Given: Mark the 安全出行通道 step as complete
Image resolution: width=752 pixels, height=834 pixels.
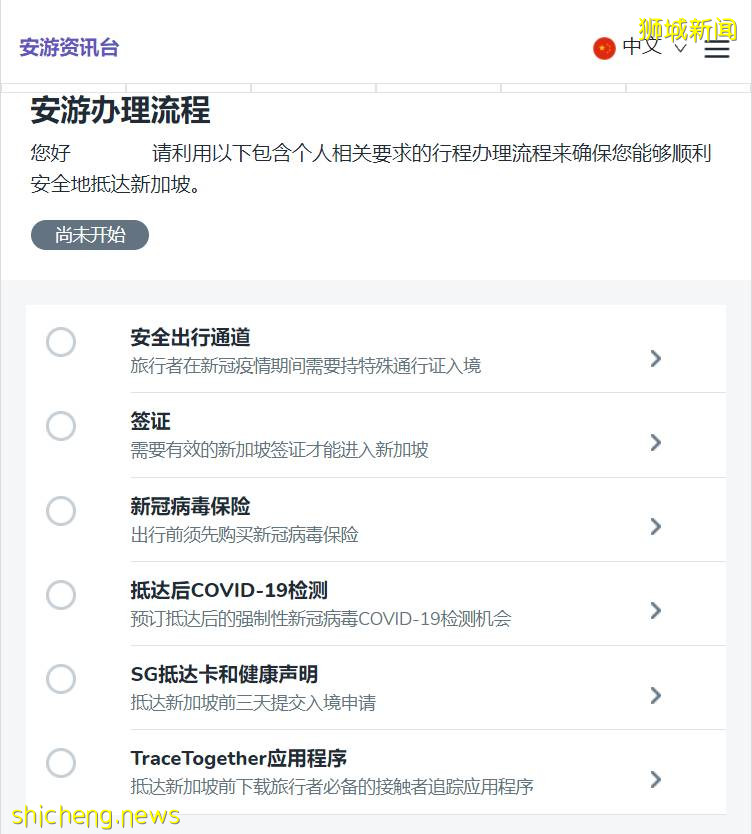Looking at the screenshot, I should click(61, 342).
